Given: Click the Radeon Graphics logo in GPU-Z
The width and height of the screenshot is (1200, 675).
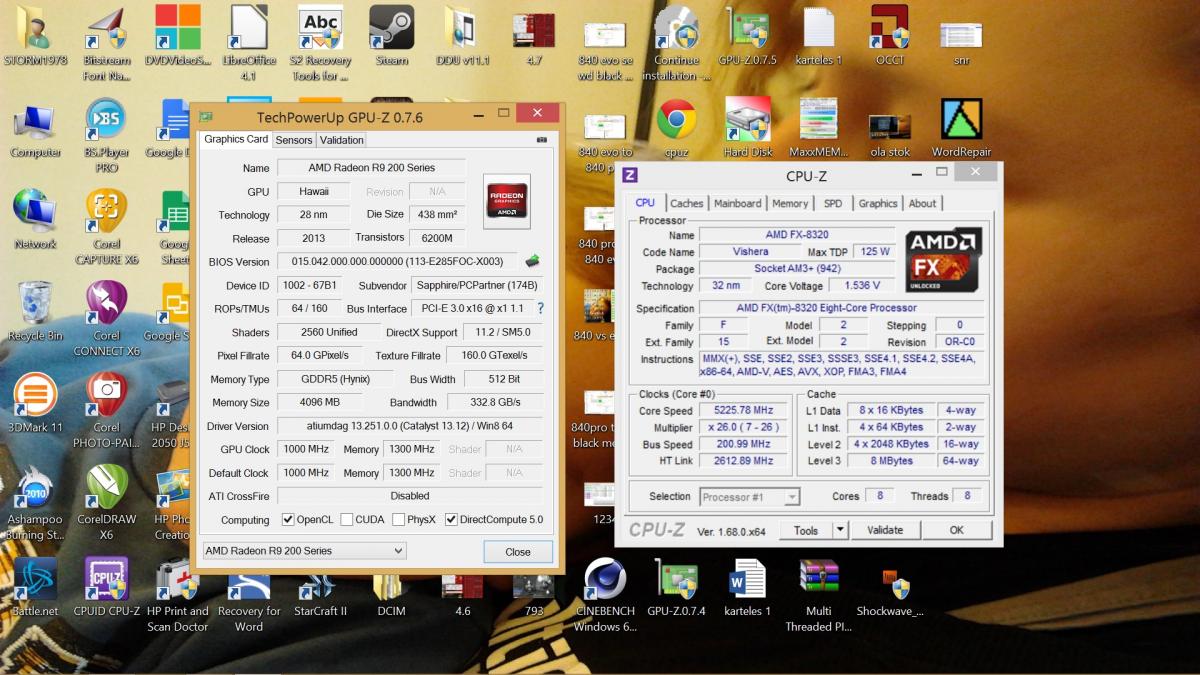Looking at the screenshot, I should pyautogui.click(x=506, y=201).
